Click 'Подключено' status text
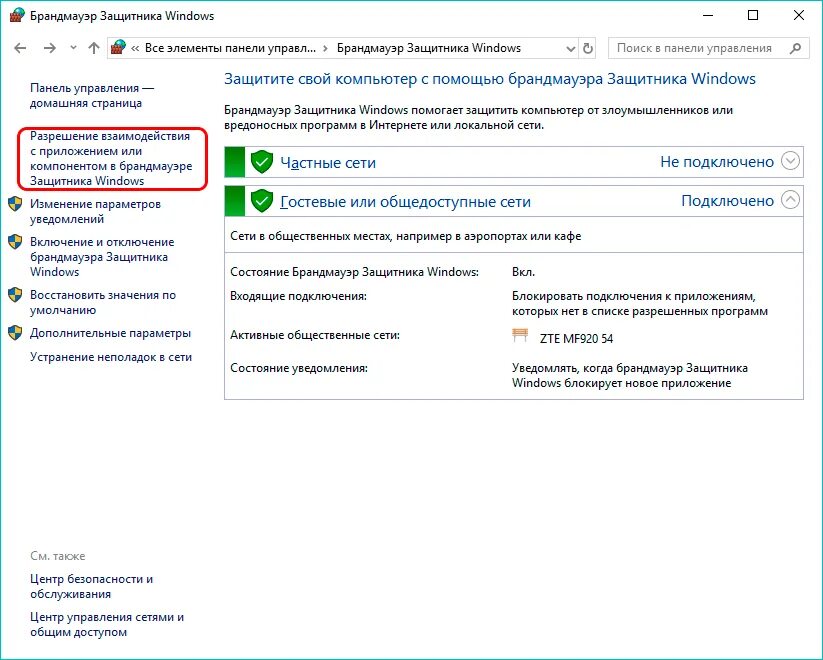823x660 pixels. [727, 201]
